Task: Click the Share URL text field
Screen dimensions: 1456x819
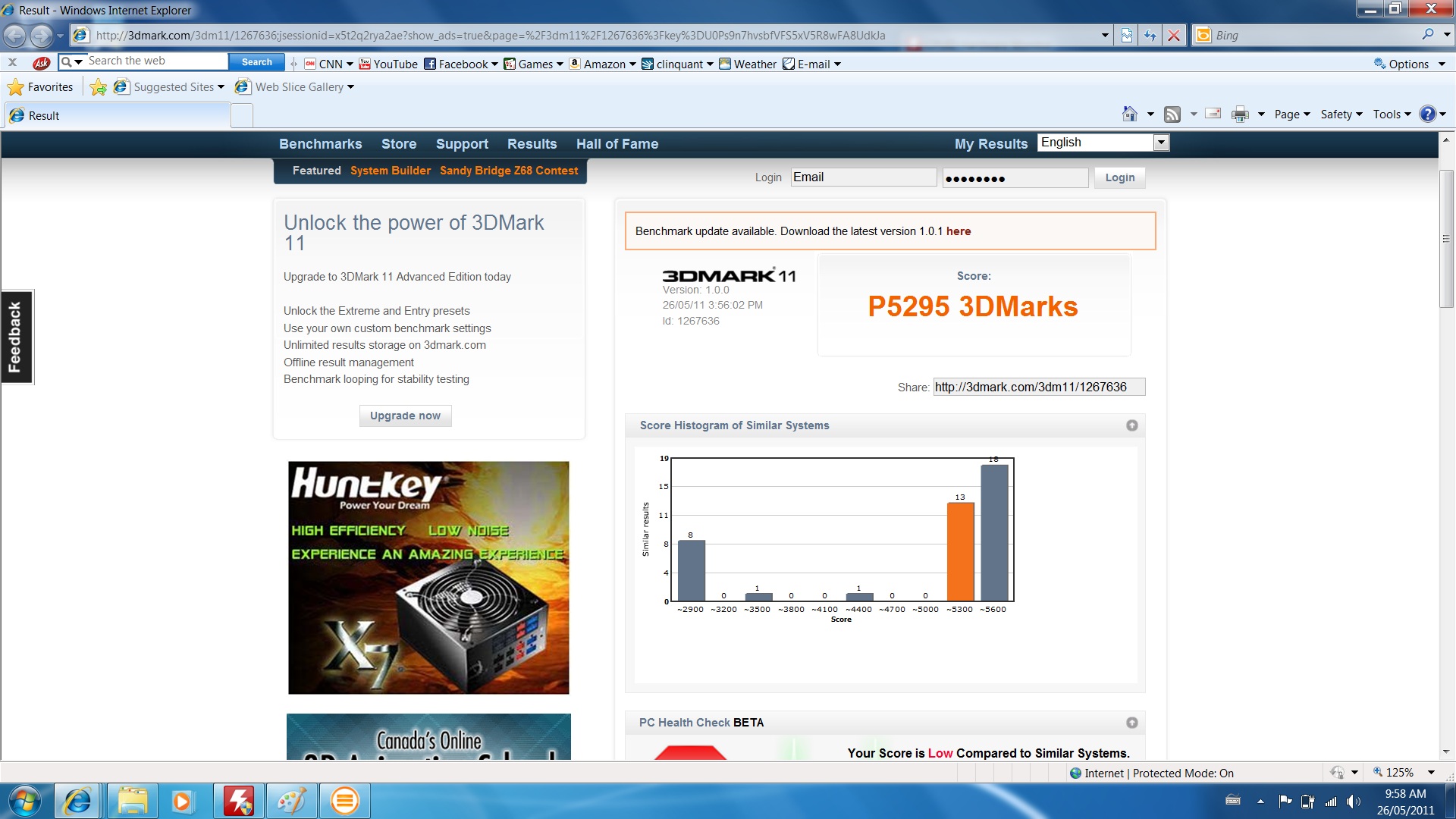Action: coord(1039,387)
